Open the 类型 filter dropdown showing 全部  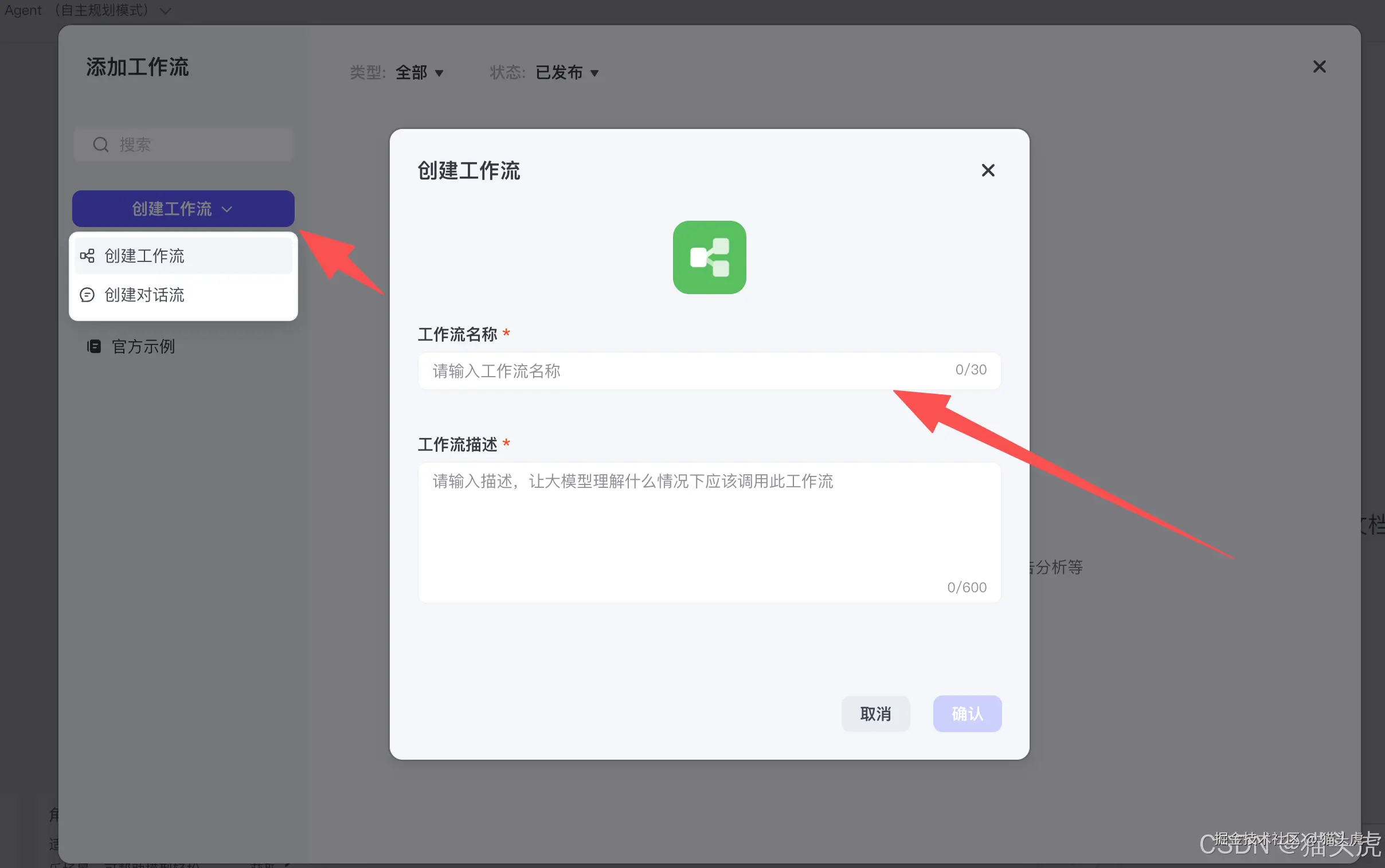tap(420, 72)
